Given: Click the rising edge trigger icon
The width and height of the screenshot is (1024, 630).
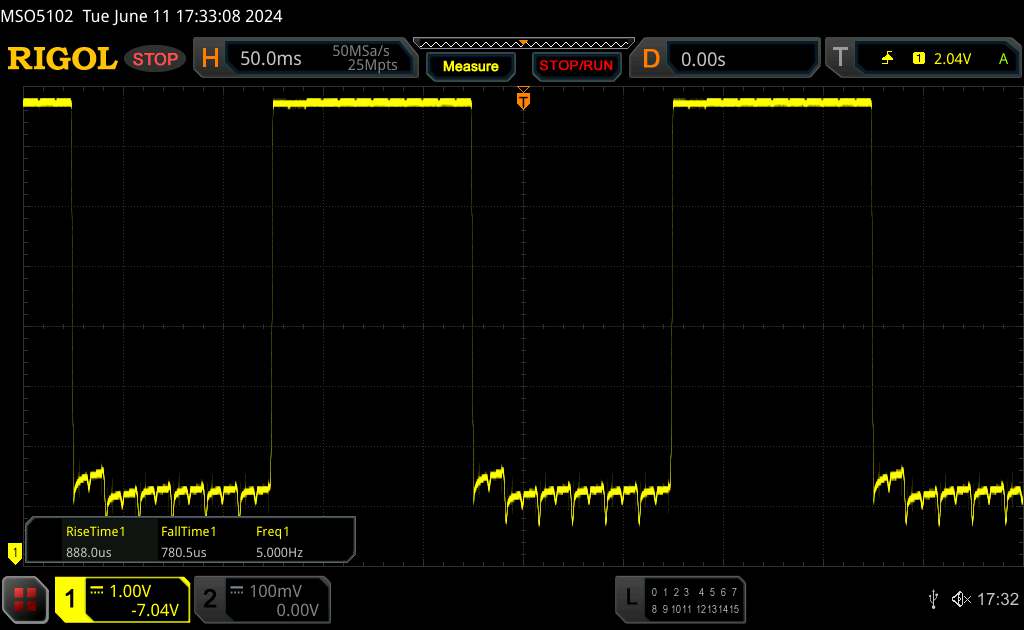Looking at the screenshot, I should [x=888, y=59].
